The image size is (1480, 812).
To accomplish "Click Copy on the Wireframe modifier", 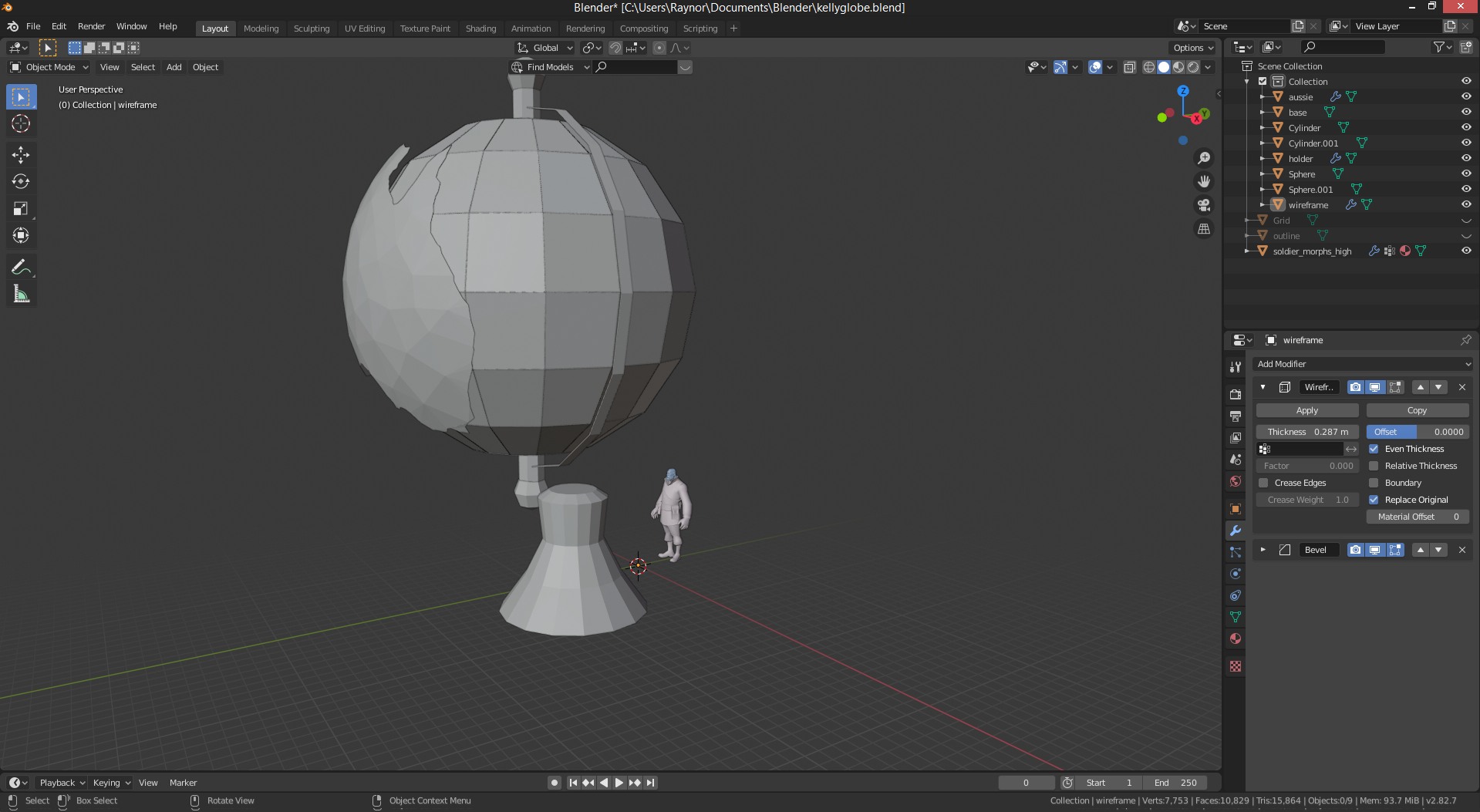I will [x=1417, y=410].
